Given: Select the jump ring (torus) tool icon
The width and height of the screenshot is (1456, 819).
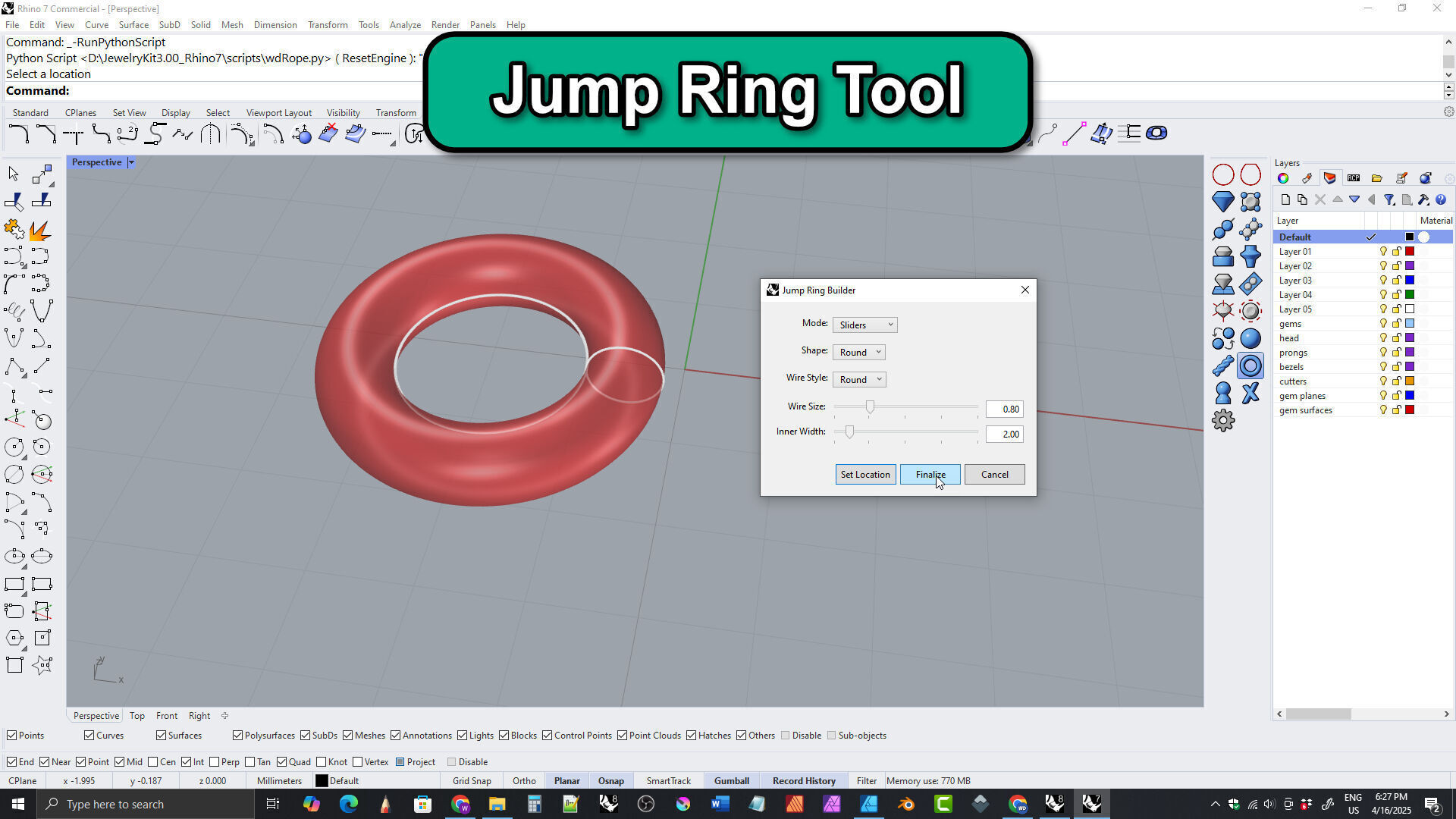Looking at the screenshot, I should 1250,366.
